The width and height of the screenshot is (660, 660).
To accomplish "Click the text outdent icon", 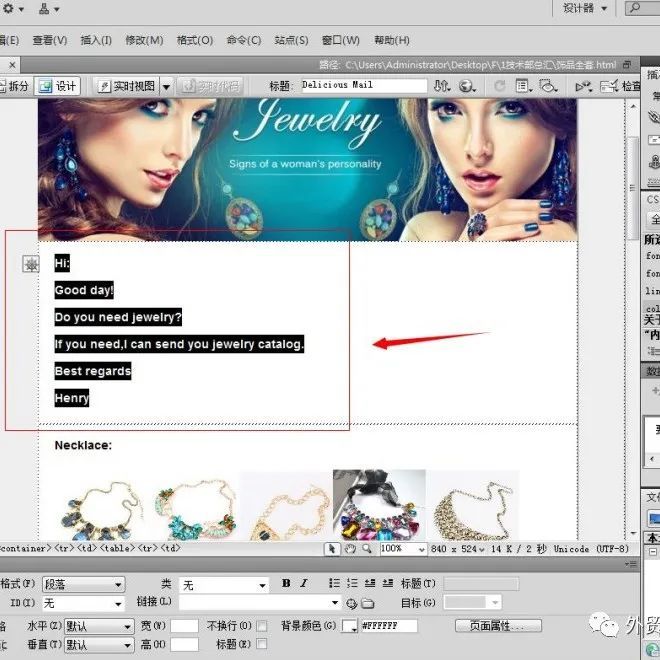I will 370,583.
